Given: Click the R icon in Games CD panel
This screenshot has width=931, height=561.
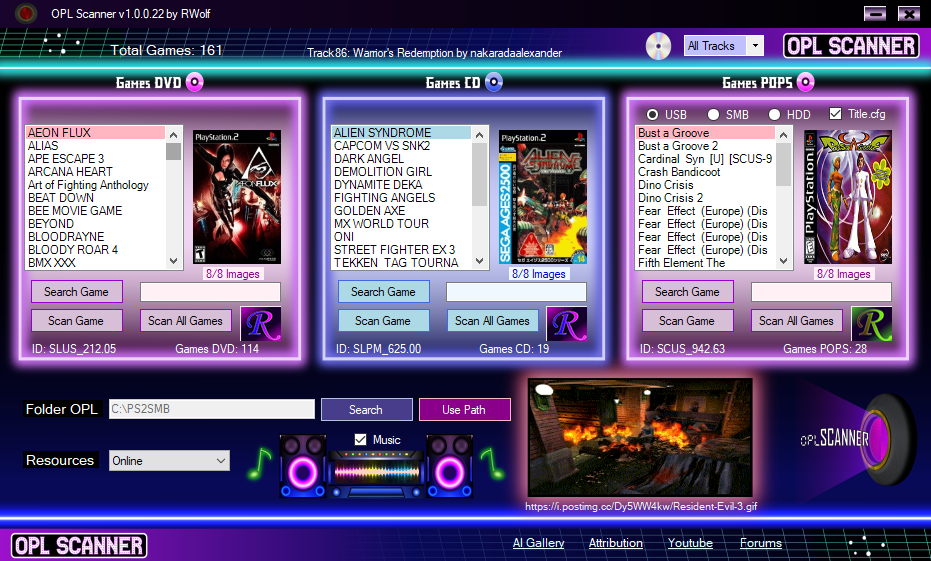Looking at the screenshot, I should point(567,324).
